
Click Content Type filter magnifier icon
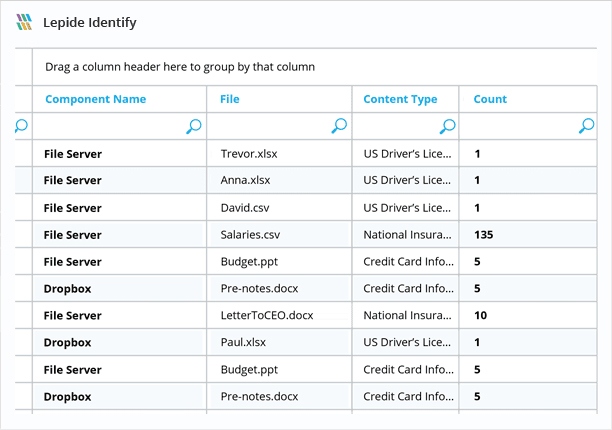pos(448,126)
